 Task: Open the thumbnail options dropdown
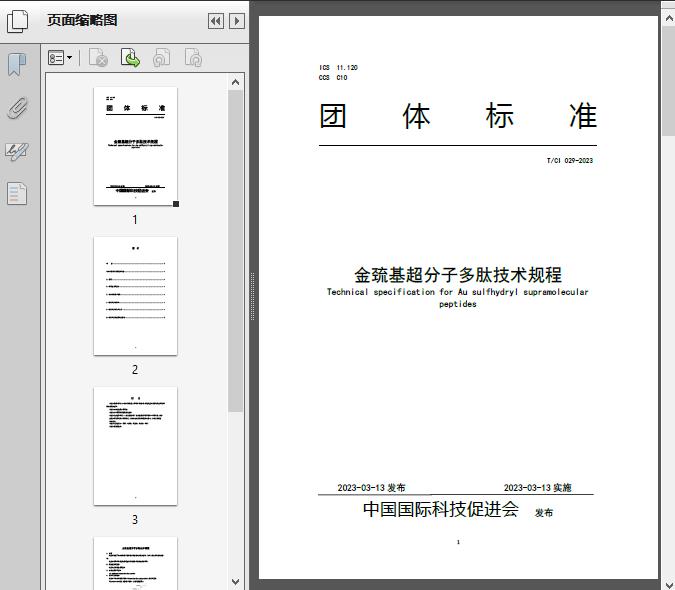coord(60,59)
